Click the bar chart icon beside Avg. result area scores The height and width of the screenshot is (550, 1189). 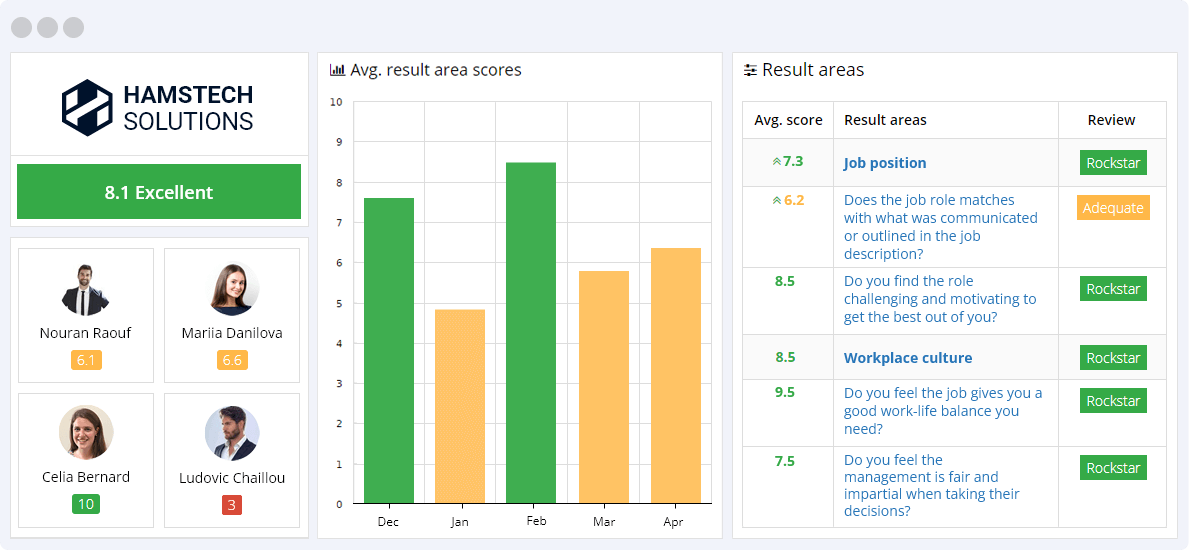pyautogui.click(x=337, y=71)
